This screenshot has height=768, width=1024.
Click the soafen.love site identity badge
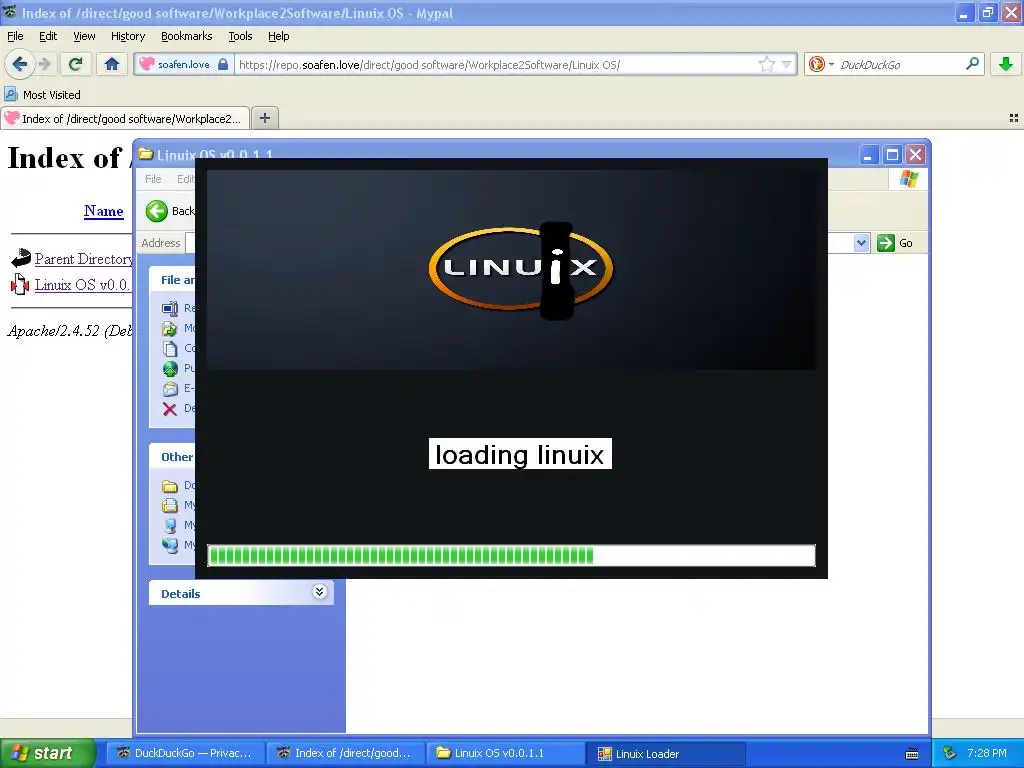184,64
